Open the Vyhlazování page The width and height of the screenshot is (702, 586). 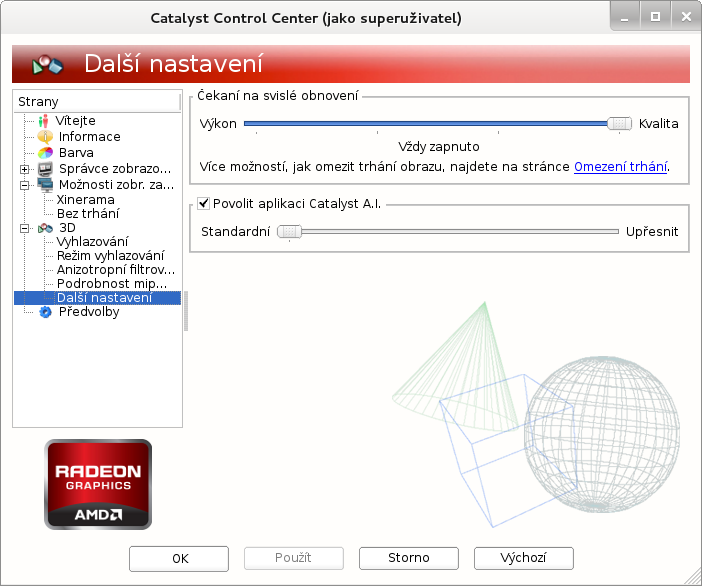pos(92,242)
